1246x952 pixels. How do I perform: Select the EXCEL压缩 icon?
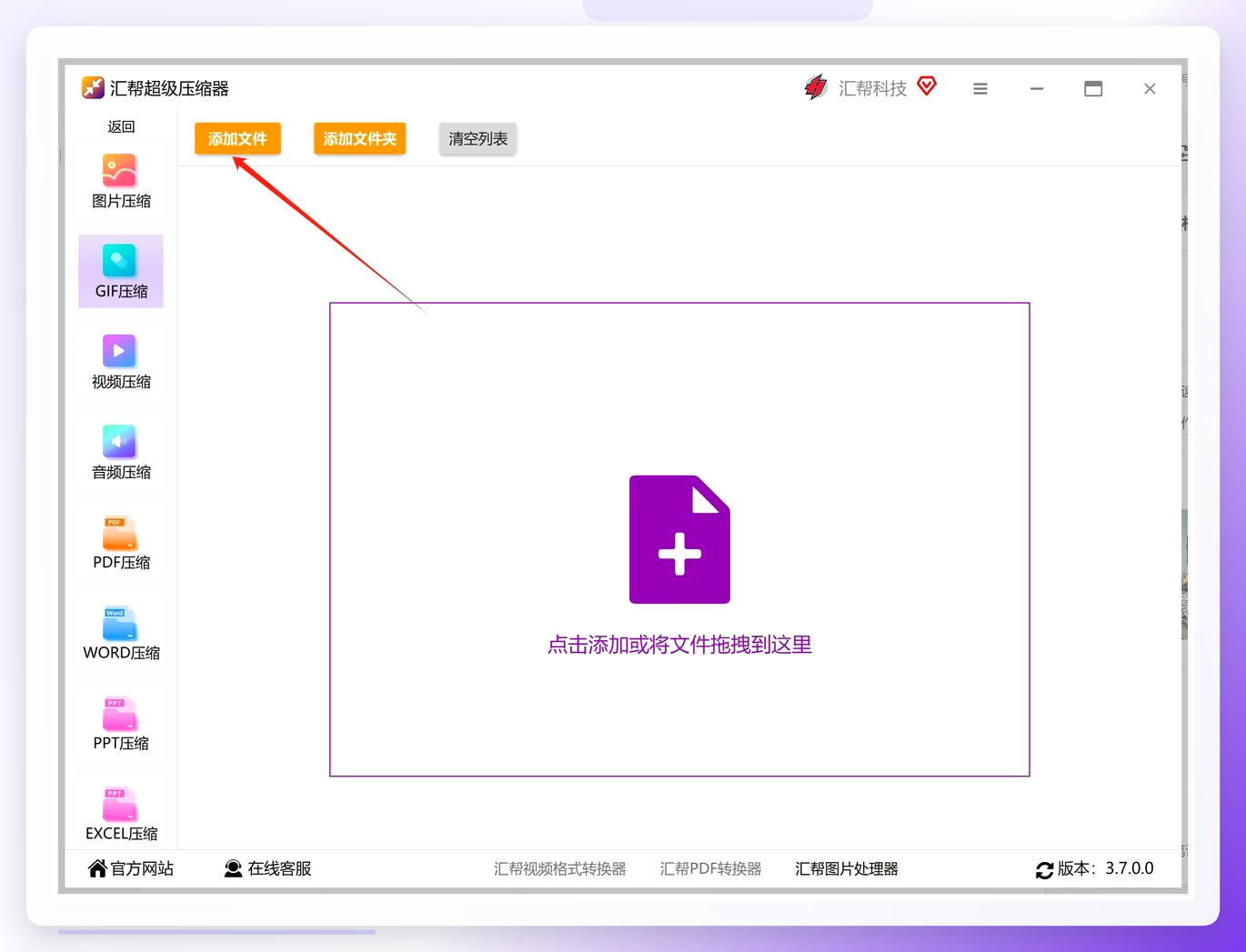click(119, 803)
